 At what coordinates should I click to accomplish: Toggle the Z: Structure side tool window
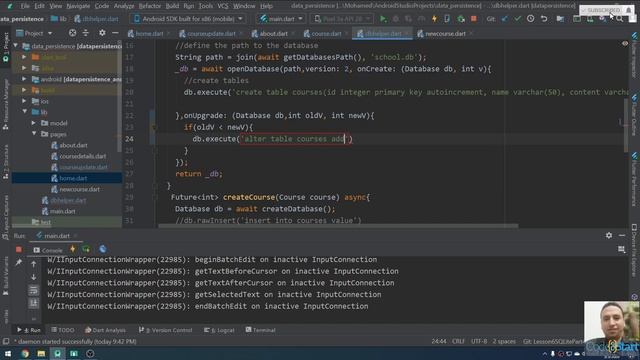click(6, 162)
